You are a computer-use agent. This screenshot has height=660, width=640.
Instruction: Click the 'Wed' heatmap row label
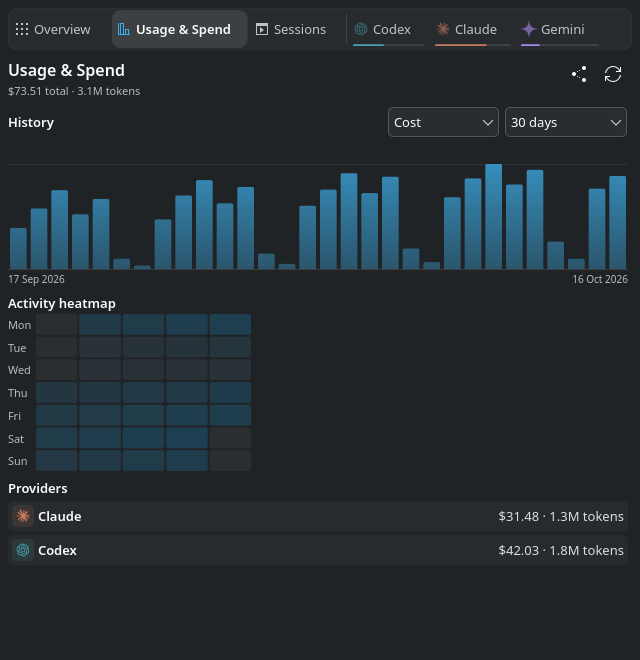(19, 370)
